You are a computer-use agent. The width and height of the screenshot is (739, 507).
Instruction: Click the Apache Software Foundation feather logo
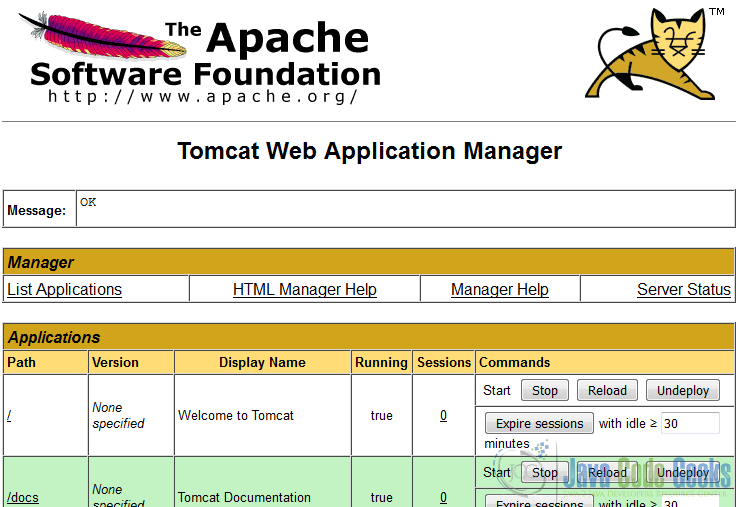point(200,58)
